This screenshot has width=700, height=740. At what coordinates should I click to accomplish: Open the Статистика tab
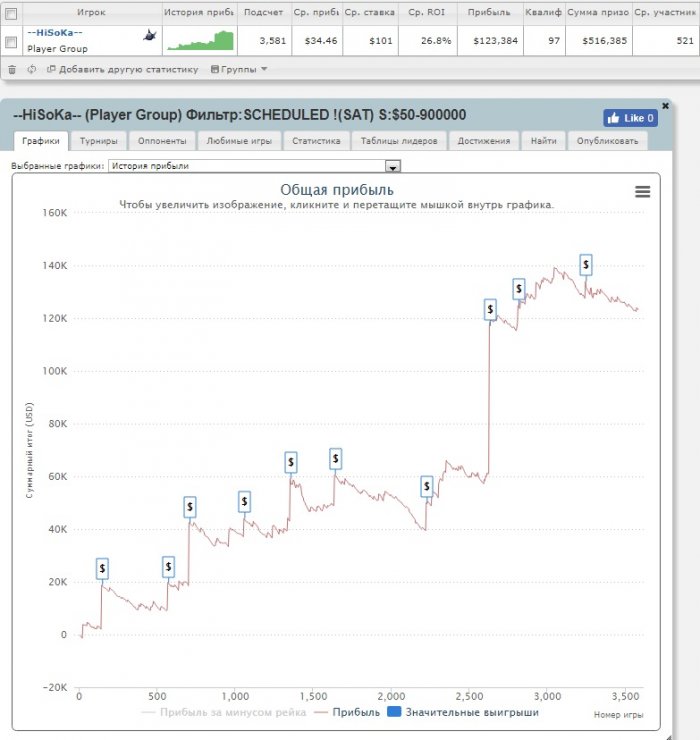[x=316, y=141]
